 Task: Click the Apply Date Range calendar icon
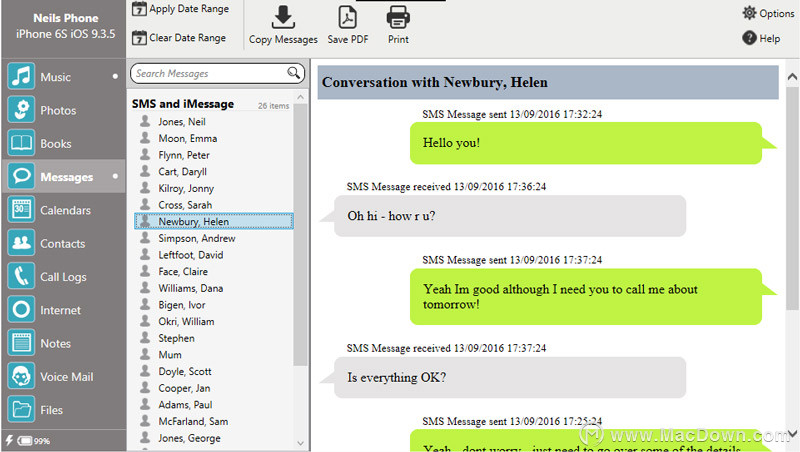[x=139, y=9]
